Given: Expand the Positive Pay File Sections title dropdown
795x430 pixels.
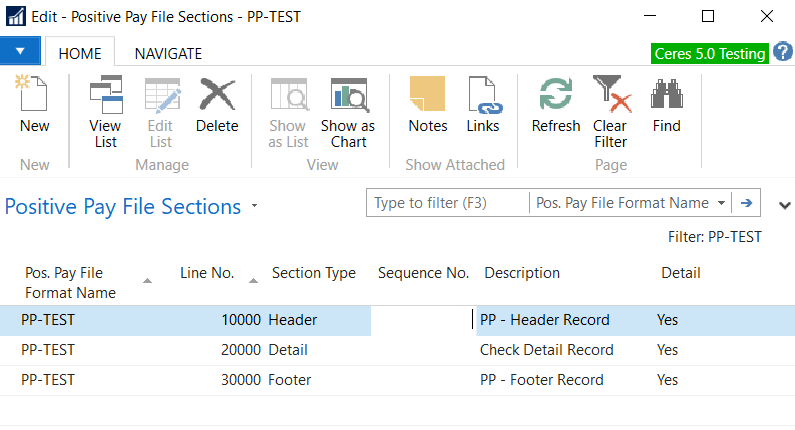Looking at the screenshot, I should (255, 207).
